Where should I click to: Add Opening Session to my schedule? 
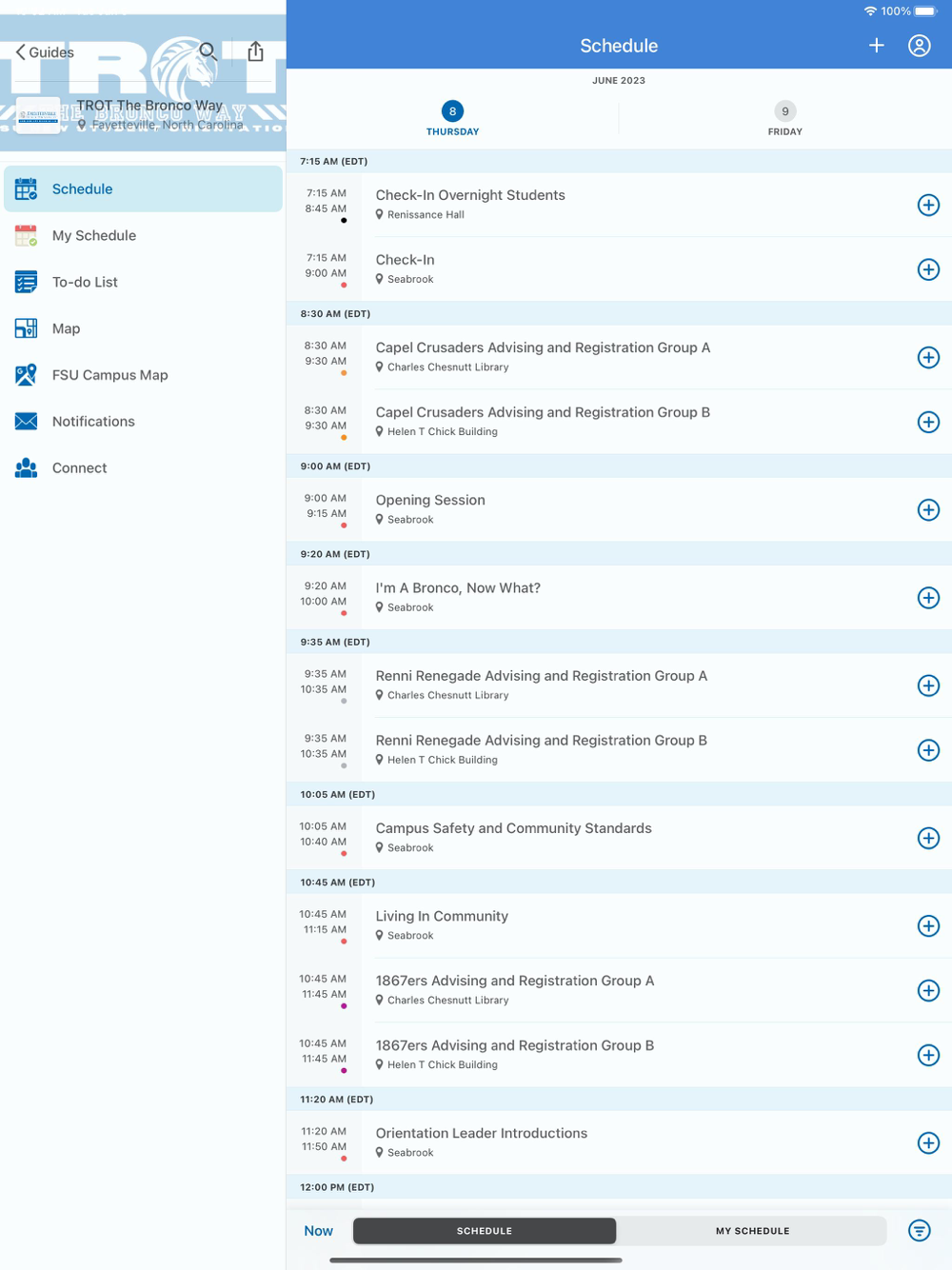pos(928,509)
